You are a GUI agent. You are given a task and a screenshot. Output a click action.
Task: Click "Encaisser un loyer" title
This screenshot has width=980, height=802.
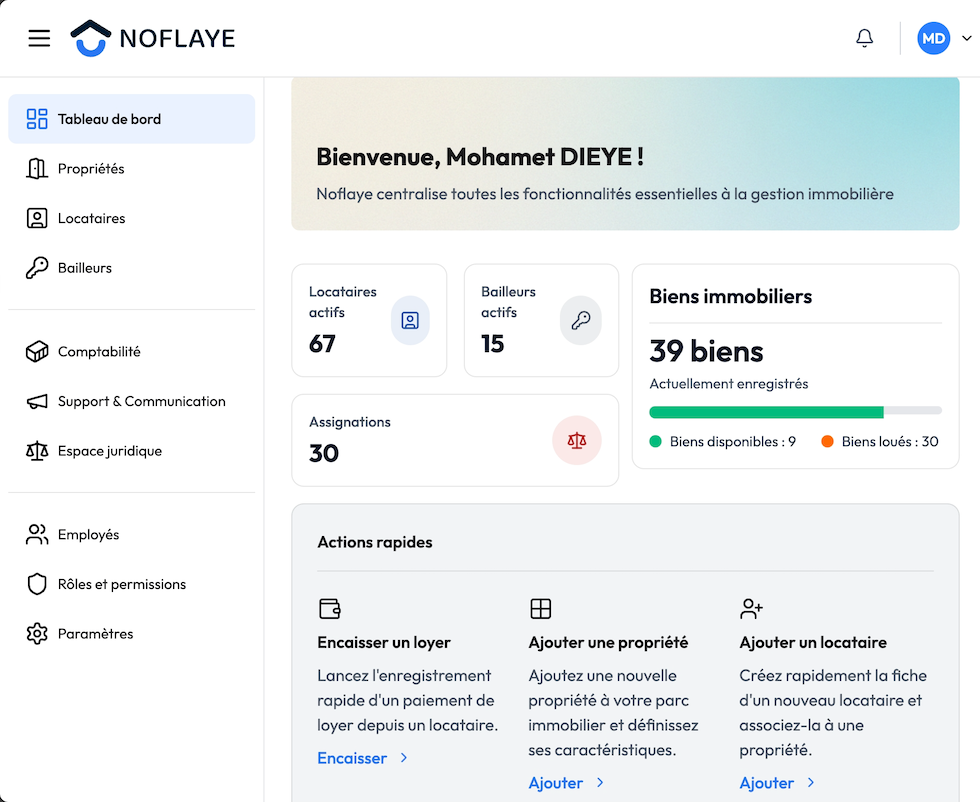click(384, 643)
